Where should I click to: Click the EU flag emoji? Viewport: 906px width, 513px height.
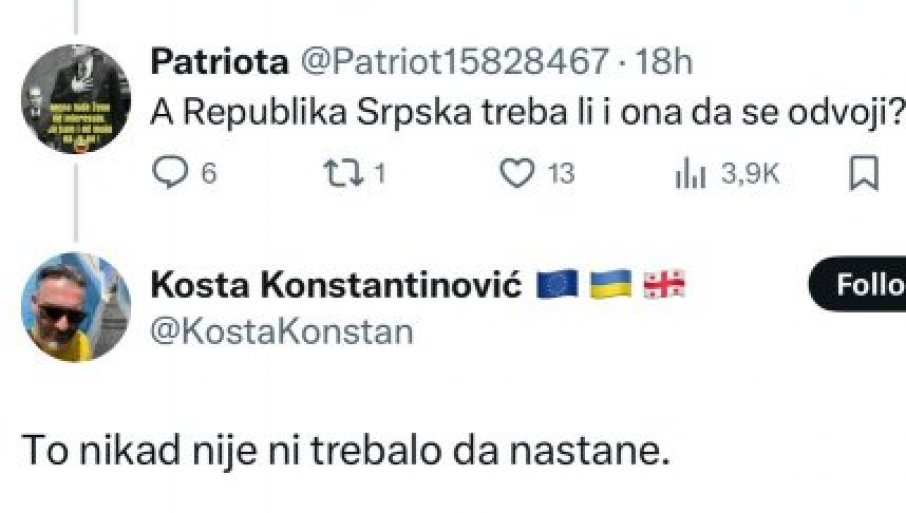tap(559, 286)
